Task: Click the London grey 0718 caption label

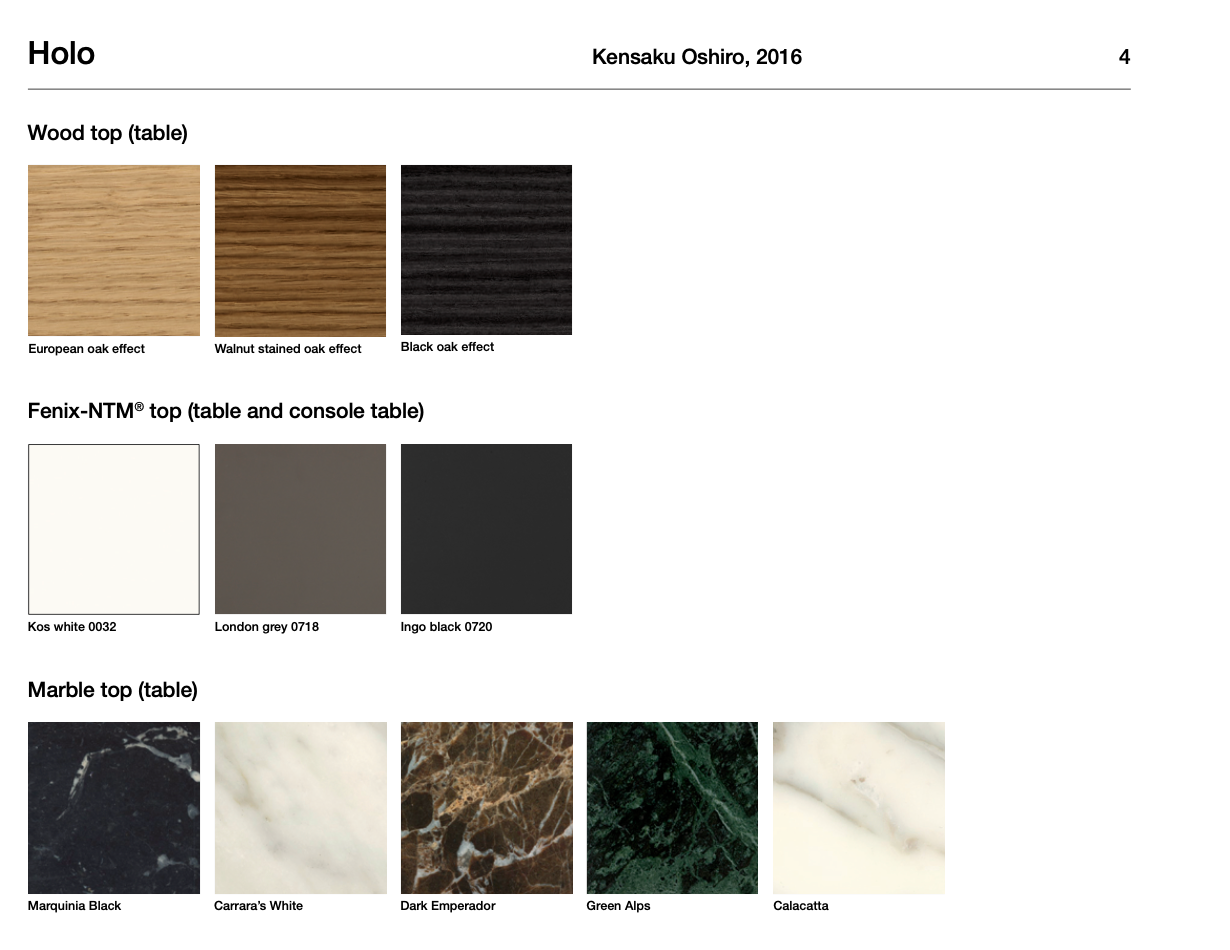Action: [x=267, y=627]
